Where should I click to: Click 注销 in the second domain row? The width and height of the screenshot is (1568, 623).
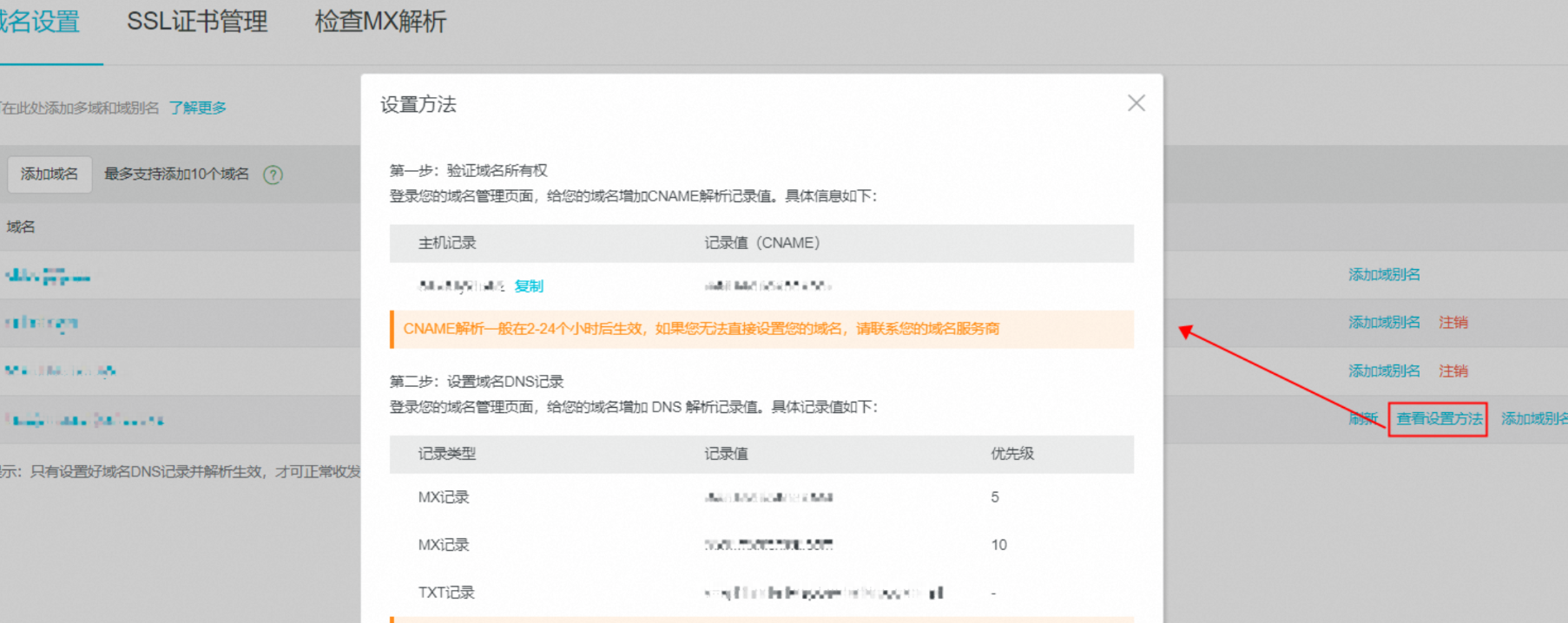tap(1453, 323)
